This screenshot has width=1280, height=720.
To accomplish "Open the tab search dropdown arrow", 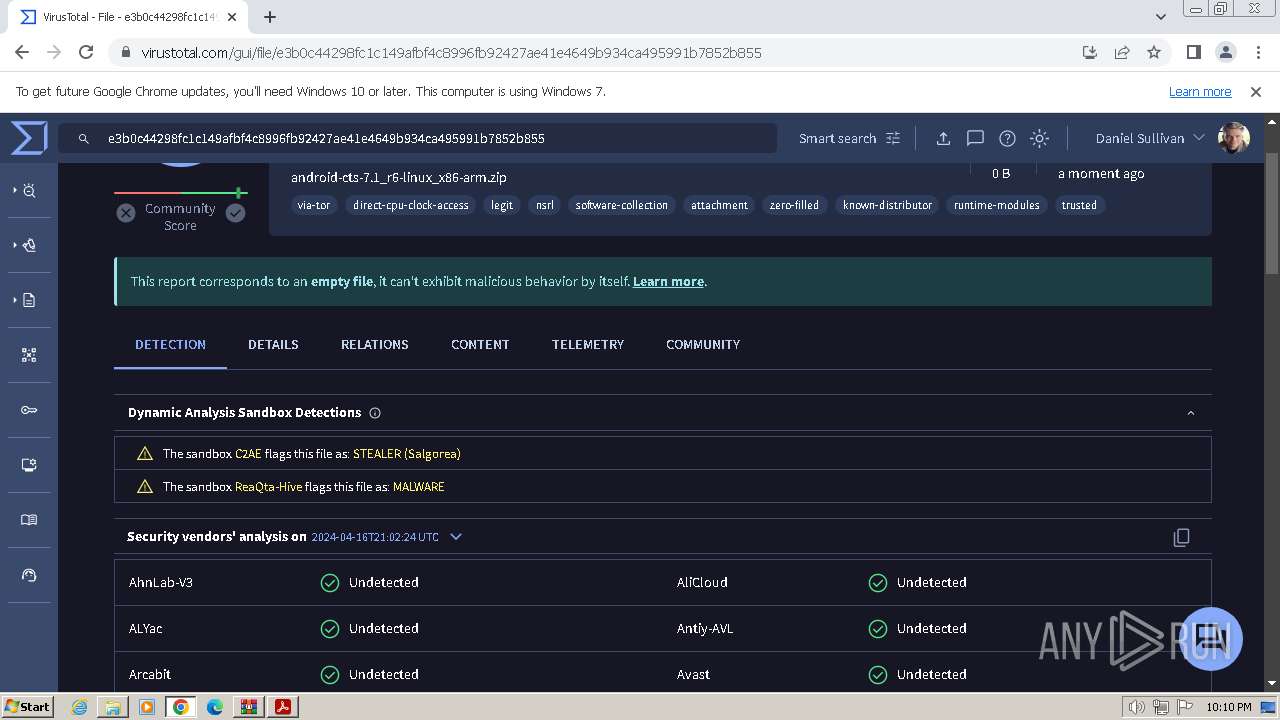I will [1161, 16].
